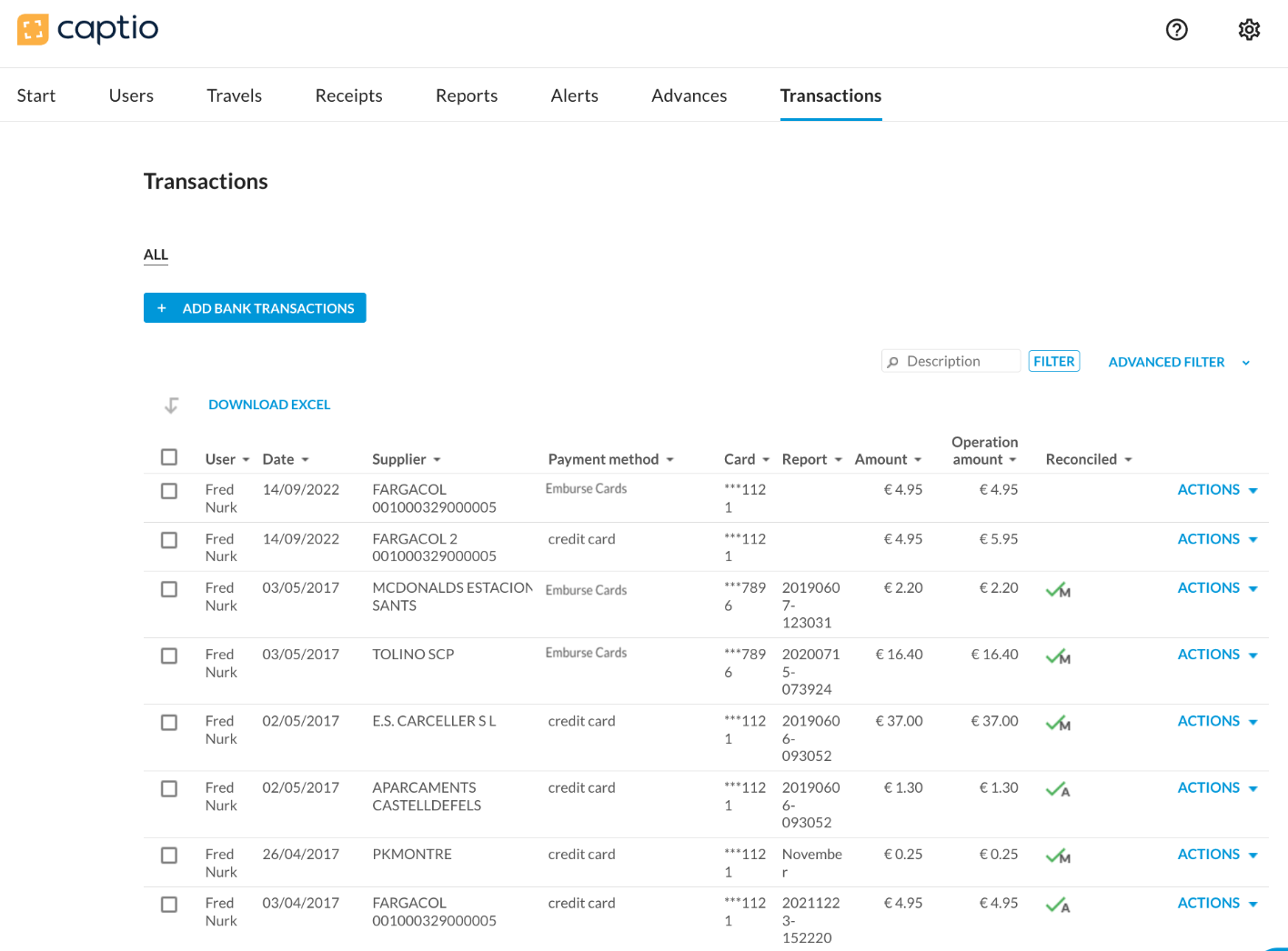The image size is (1288, 951).
Task: Sort by the Report column header
Action: coord(812,459)
